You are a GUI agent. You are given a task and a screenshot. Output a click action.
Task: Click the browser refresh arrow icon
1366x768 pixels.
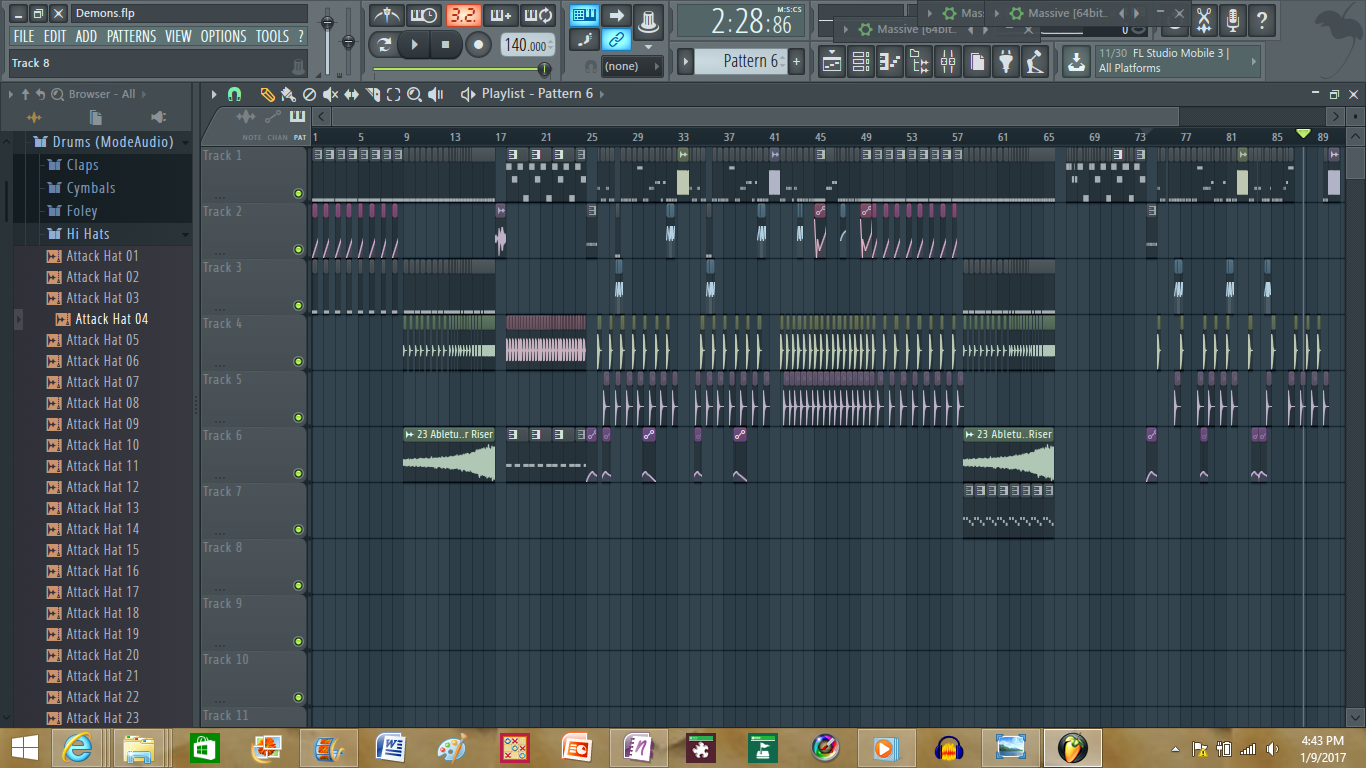[x=40, y=94]
